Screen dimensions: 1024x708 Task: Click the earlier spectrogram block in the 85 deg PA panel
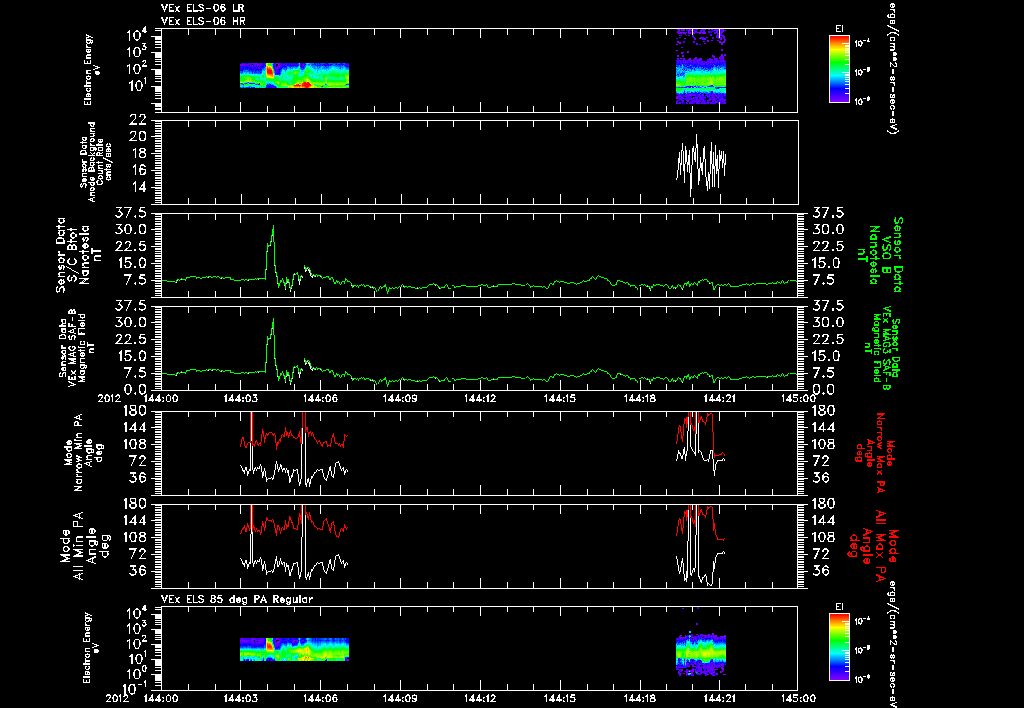[295, 650]
